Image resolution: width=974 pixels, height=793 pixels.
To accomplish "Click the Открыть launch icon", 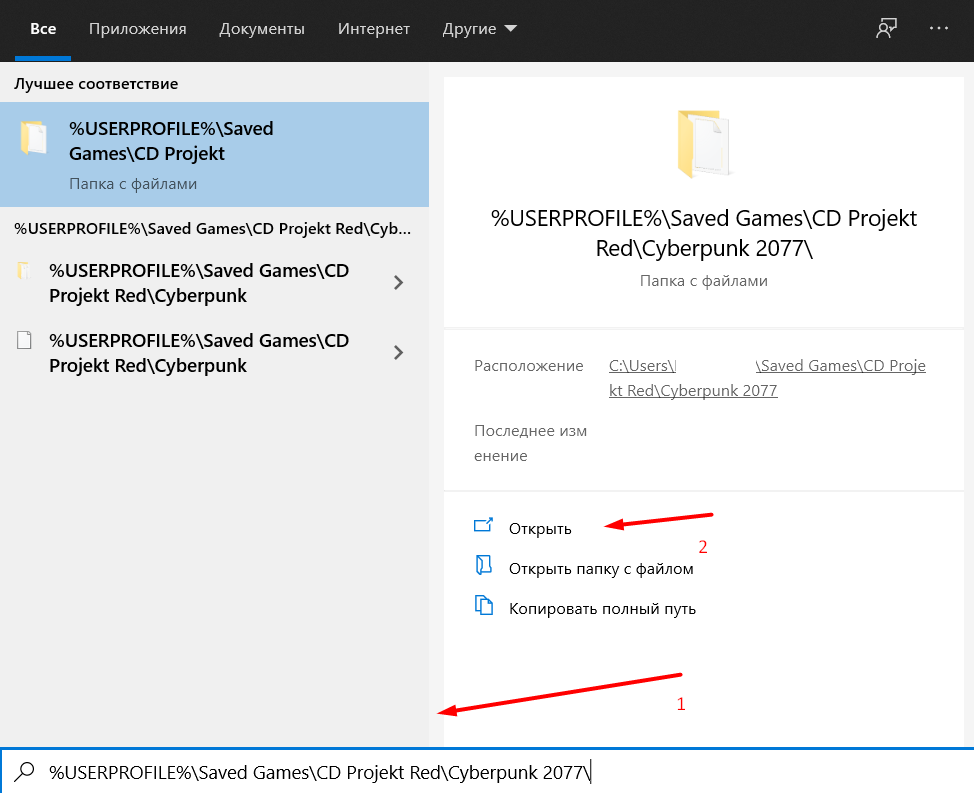I will [x=483, y=526].
